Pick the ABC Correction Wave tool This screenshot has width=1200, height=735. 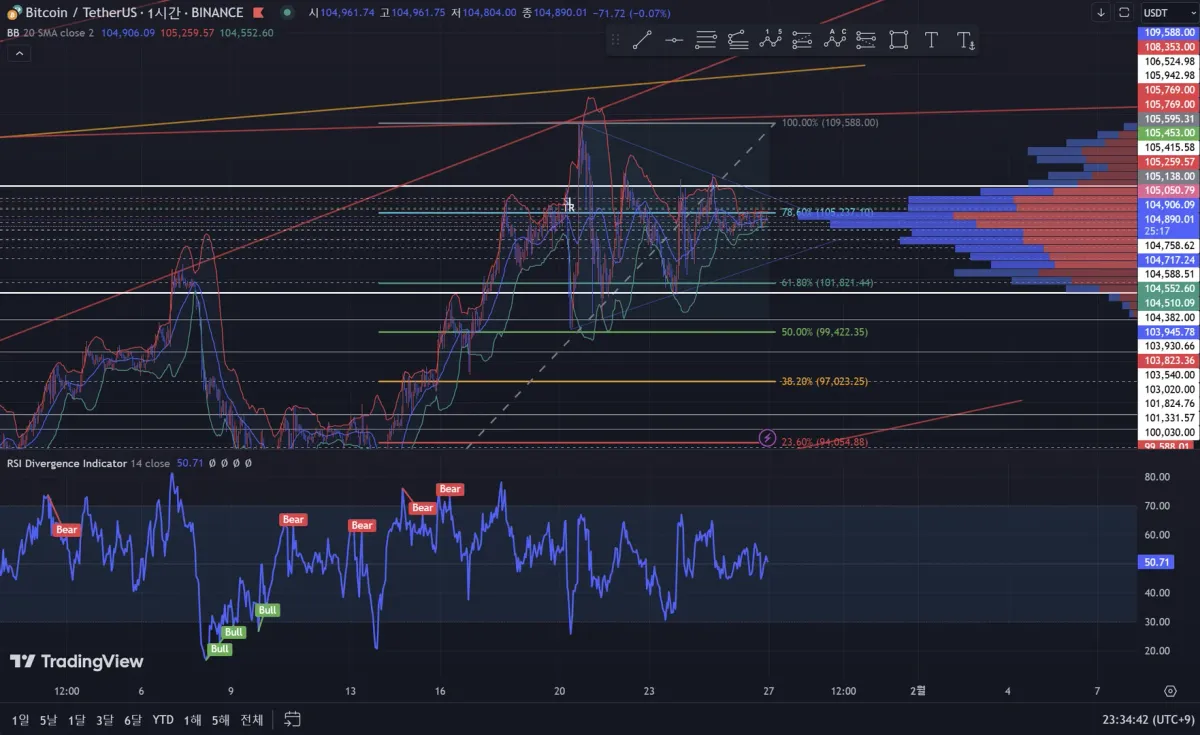tap(834, 40)
